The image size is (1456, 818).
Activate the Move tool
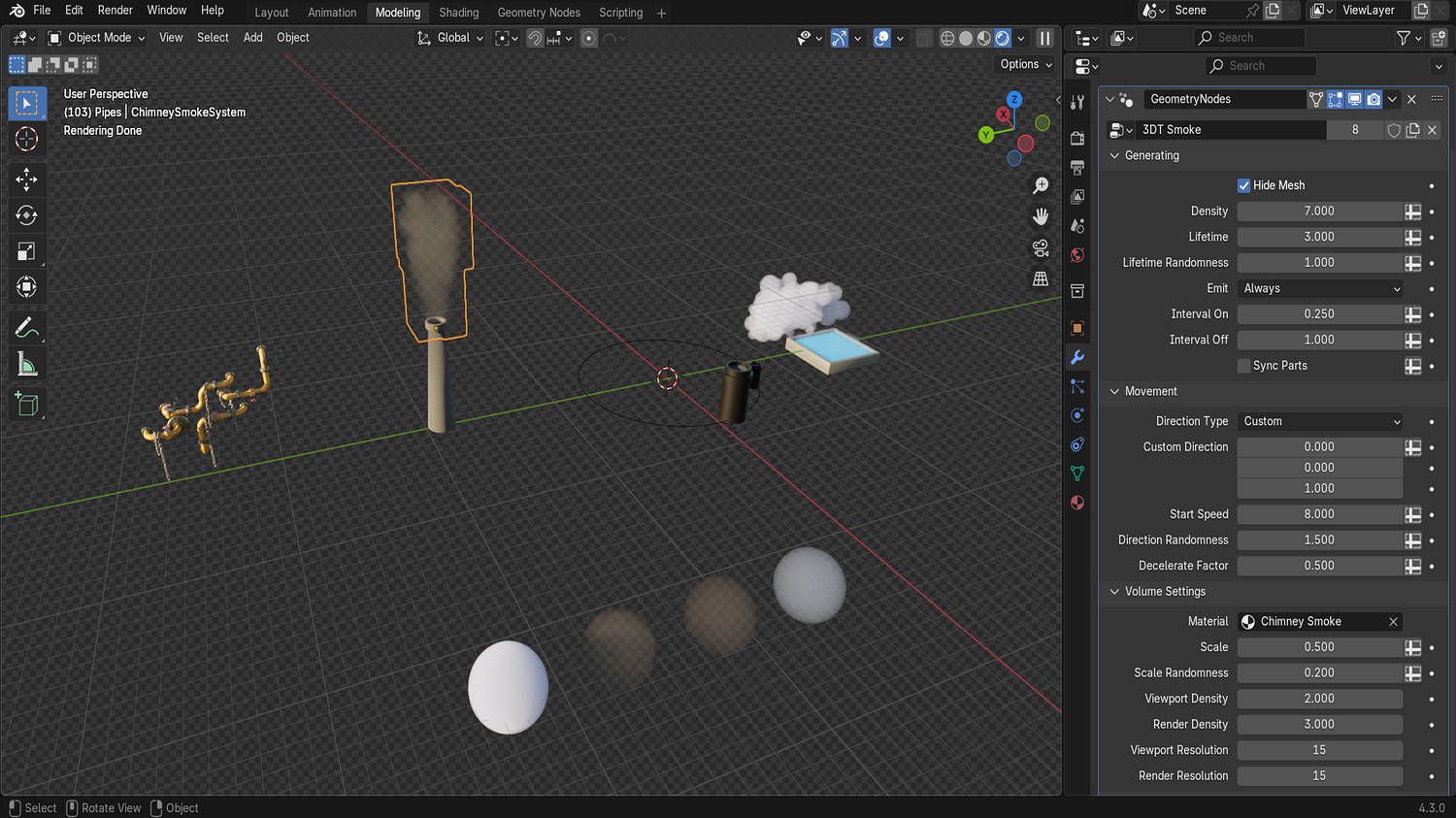pyautogui.click(x=27, y=179)
